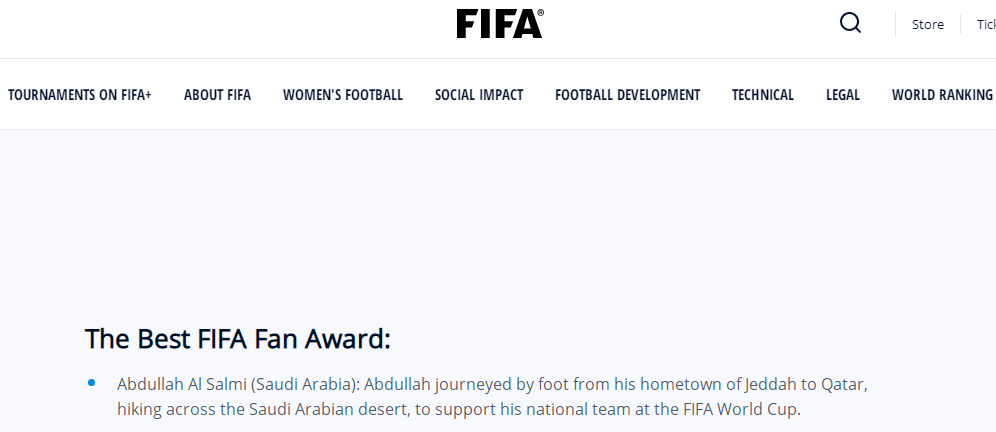The height and width of the screenshot is (432, 996).
Task: Open the Technical menu item
Action: pyautogui.click(x=763, y=95)
